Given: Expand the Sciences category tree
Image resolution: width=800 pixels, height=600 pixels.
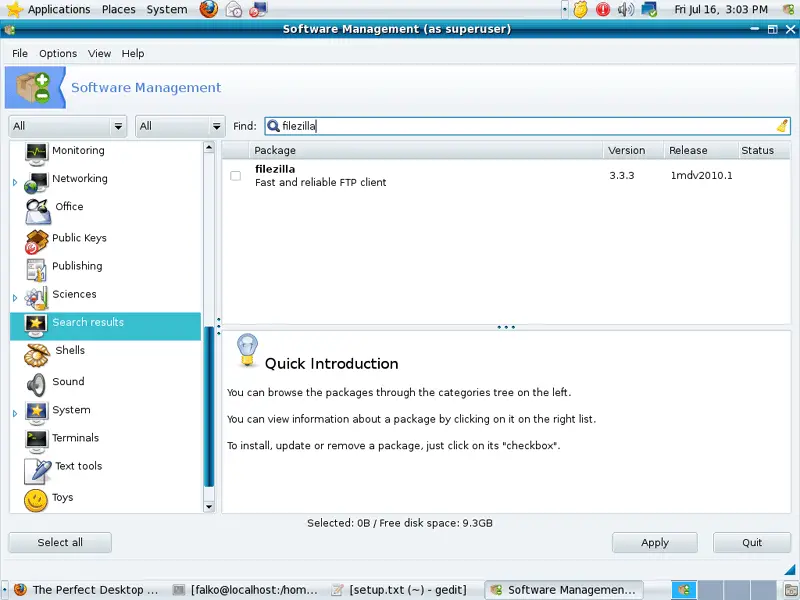Looking at the screenshot, I should coord(15,297).
